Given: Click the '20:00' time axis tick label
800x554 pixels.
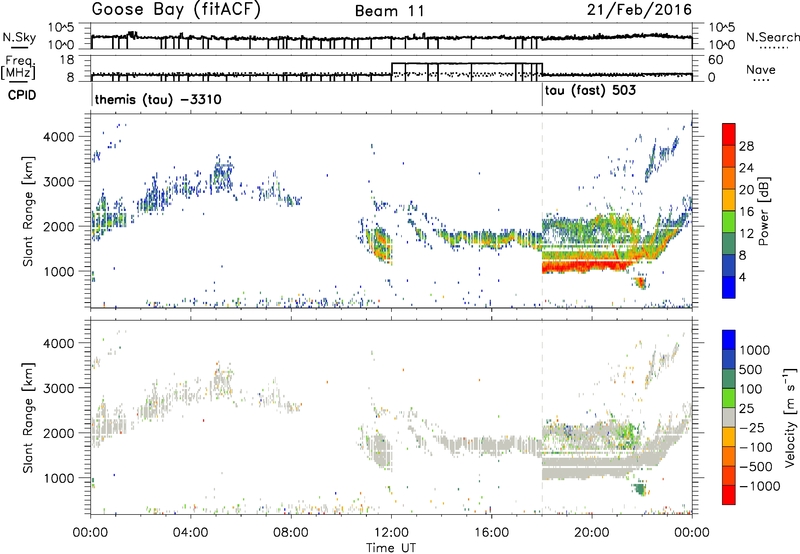Looking at the screenshot, I should (592, 533).
